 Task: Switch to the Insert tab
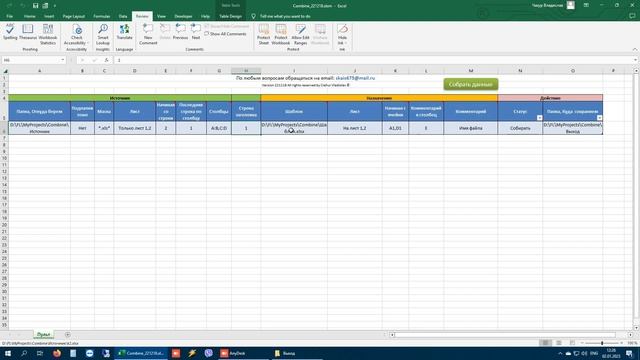pyautogui.click(x=49, y=16)
